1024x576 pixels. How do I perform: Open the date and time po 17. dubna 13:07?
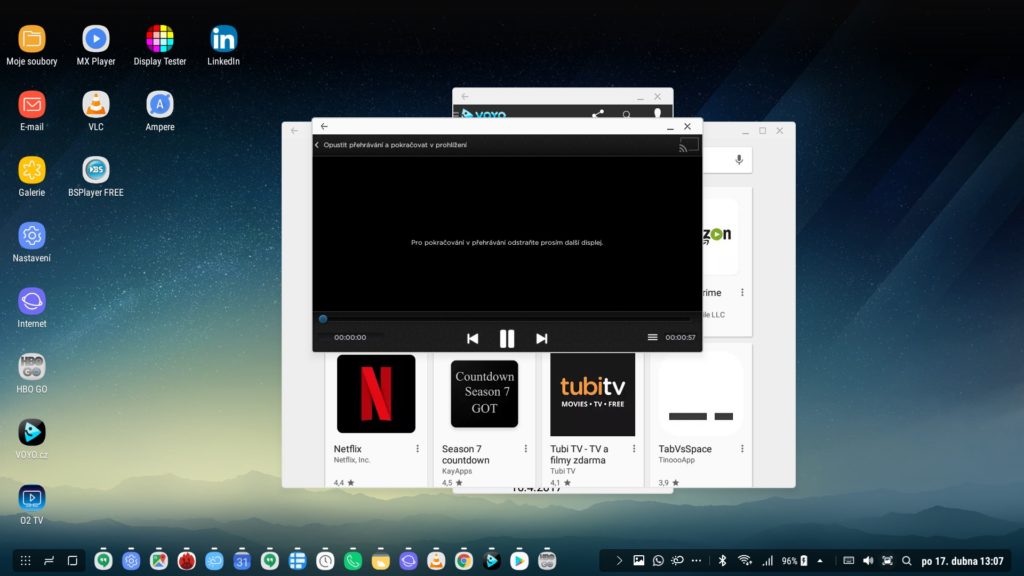(x=963, y=560)
